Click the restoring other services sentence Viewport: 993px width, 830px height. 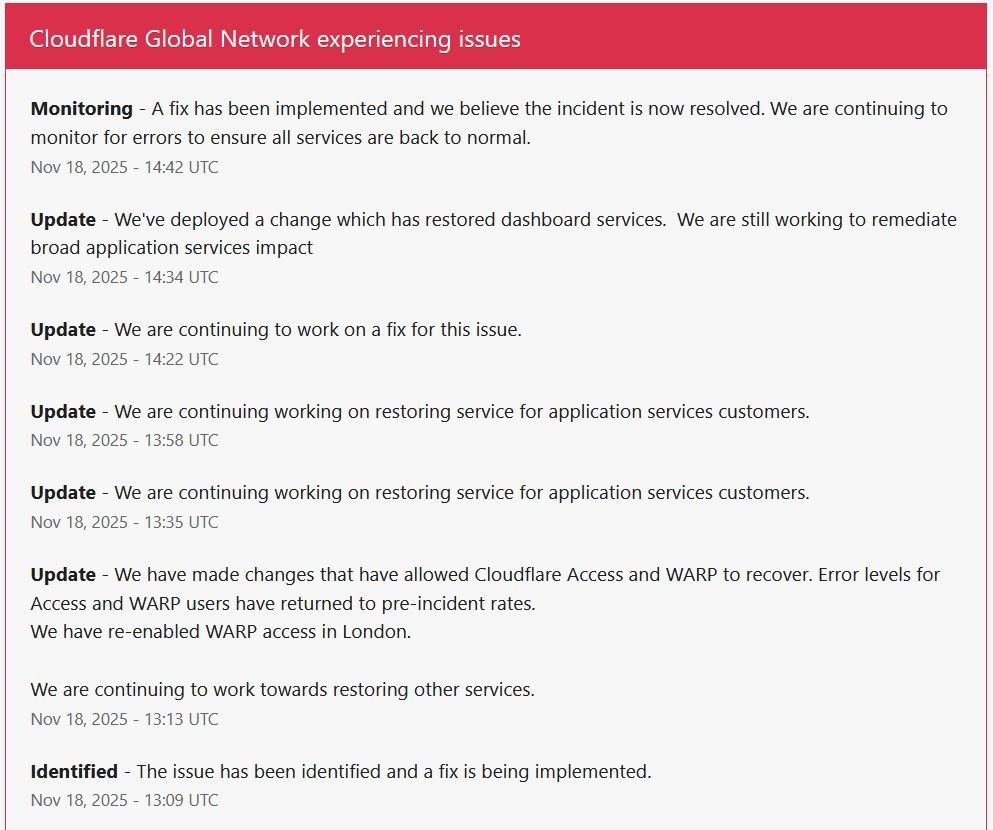click(284, 690)
